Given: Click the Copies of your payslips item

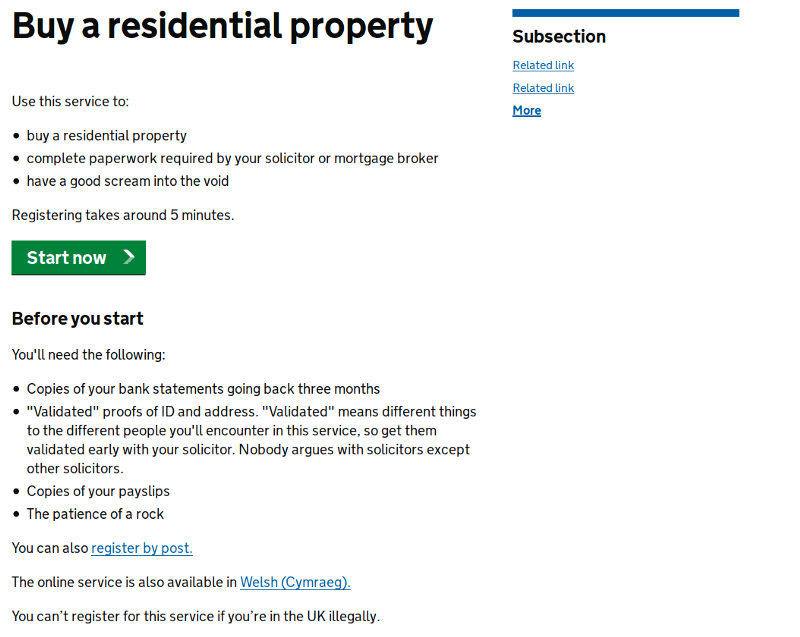Looking at the screenshot, I should click(98, 491).
